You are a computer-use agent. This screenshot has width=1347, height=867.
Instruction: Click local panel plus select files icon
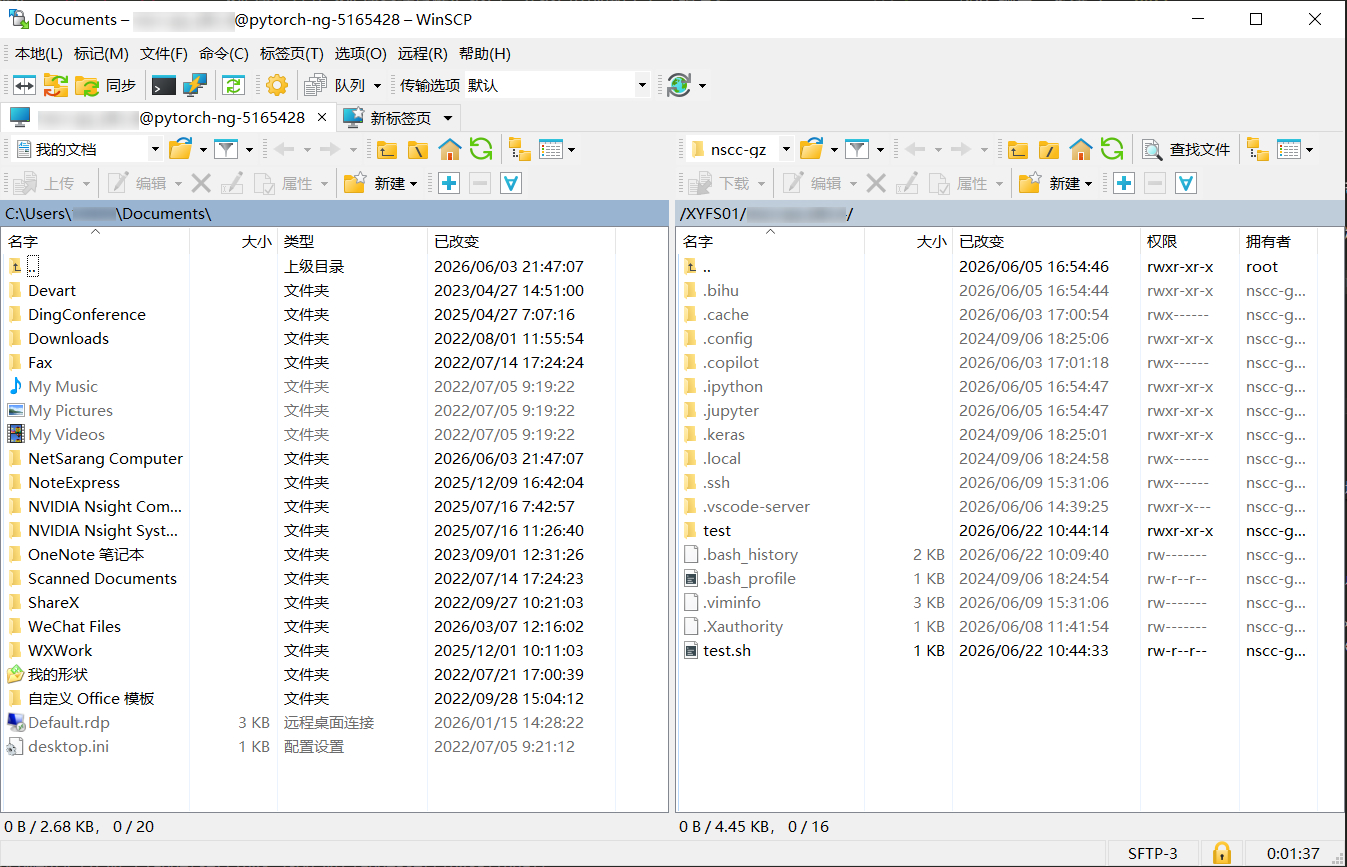(449, 183)
